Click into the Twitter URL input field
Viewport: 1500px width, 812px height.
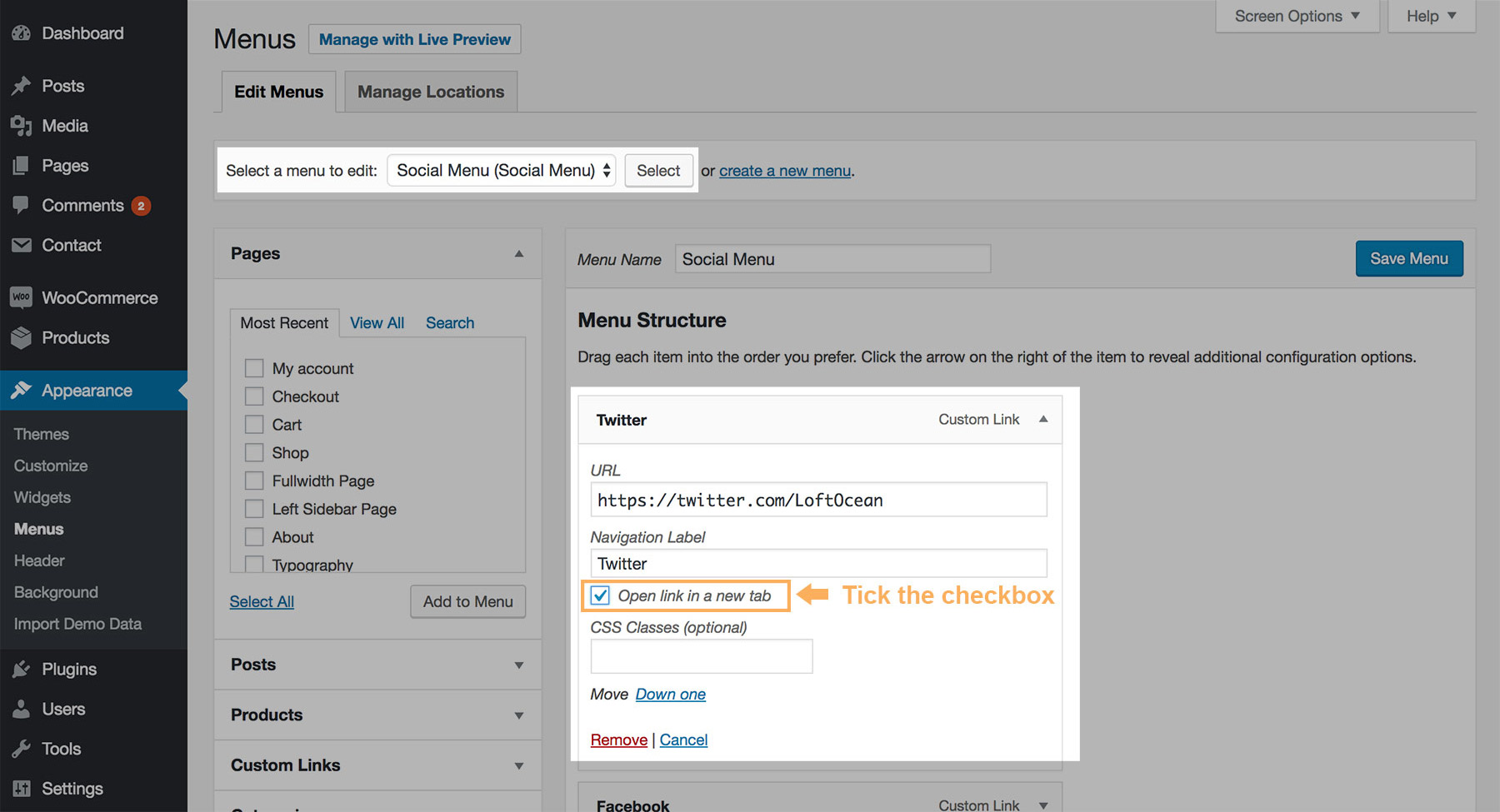pos(818,500)
